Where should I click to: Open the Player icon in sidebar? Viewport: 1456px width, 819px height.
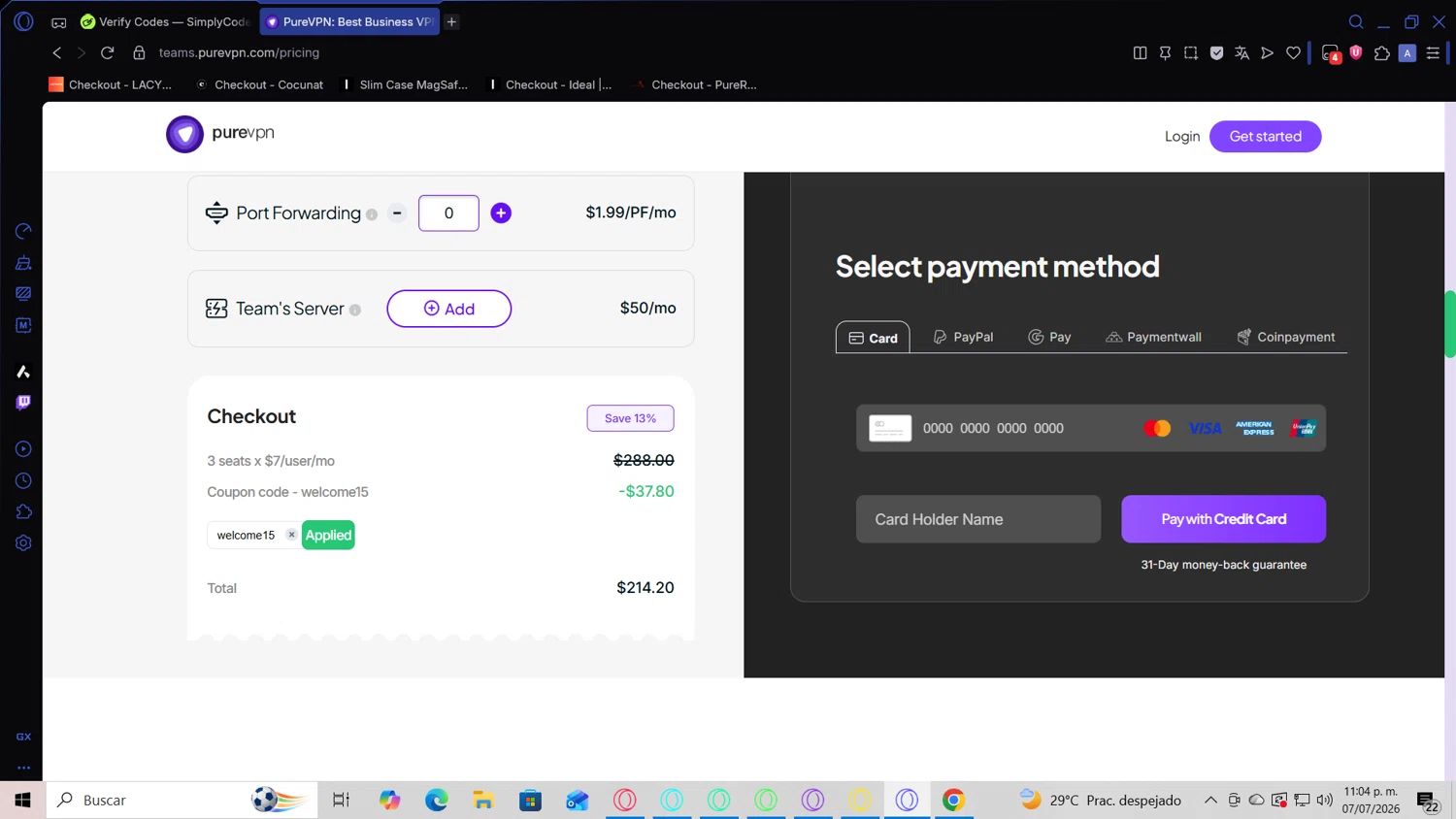click(23, 449)
